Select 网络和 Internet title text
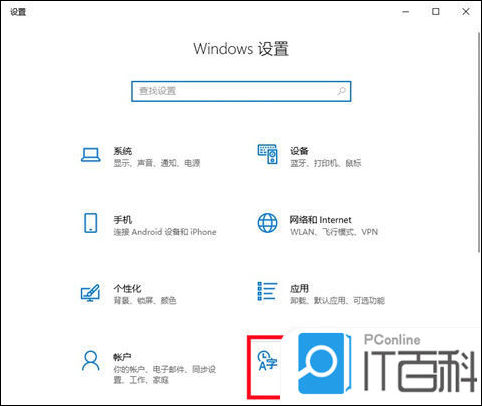This screenshot has height=406, width=482. click(320, 220)
